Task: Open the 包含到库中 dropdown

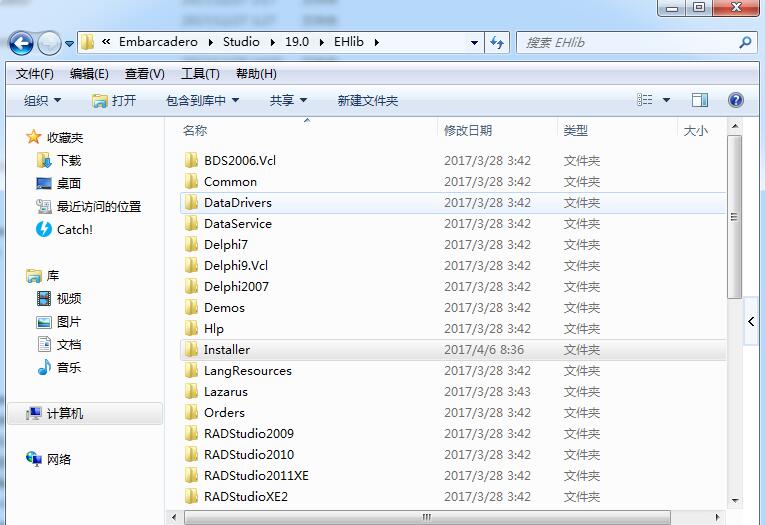Action: tap(202, 101)
